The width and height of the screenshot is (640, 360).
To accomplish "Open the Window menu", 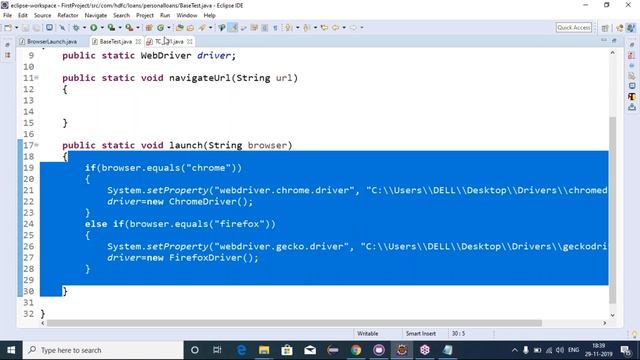I will pyautogui.click(x=187, y=15).
